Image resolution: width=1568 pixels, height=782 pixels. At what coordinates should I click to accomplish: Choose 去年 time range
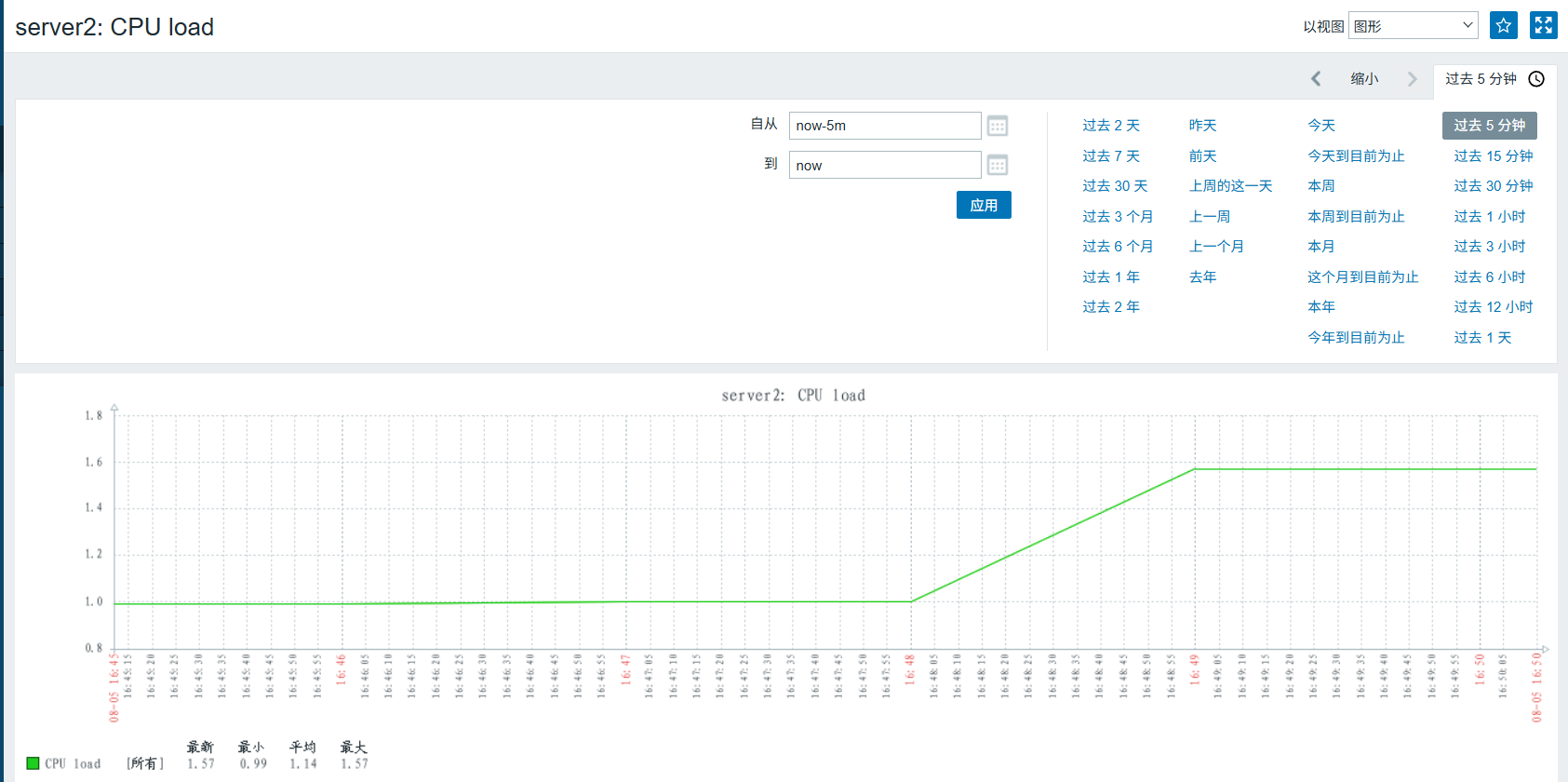pos(1203,277)
